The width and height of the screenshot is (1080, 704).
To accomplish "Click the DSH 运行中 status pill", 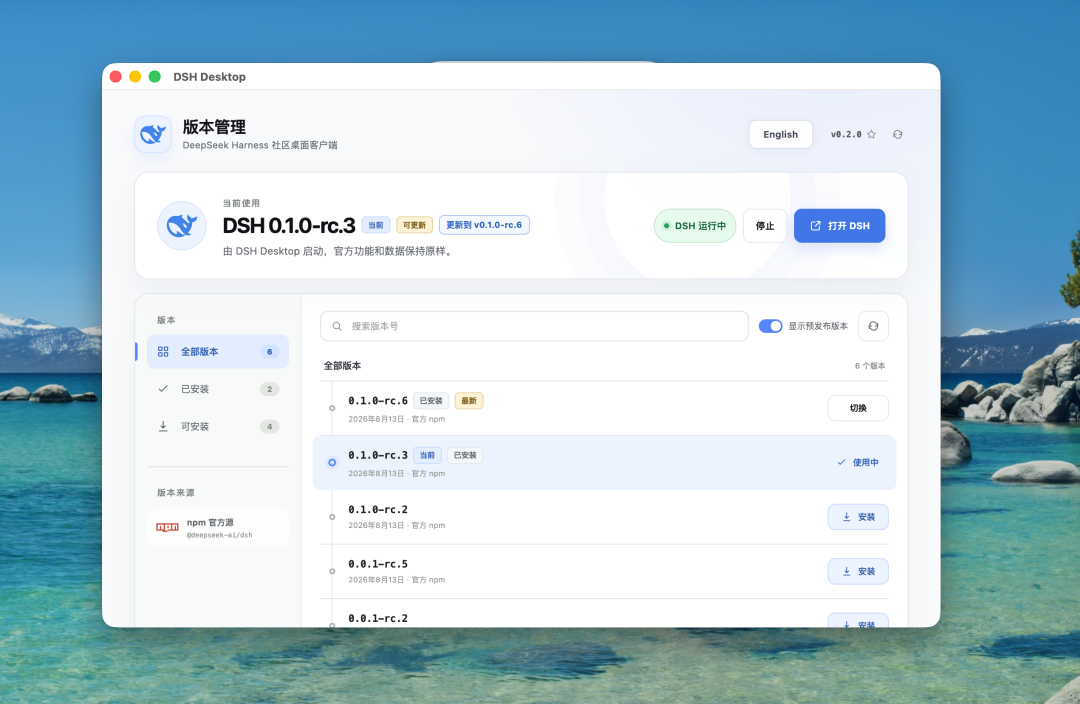I will [694, 225].
